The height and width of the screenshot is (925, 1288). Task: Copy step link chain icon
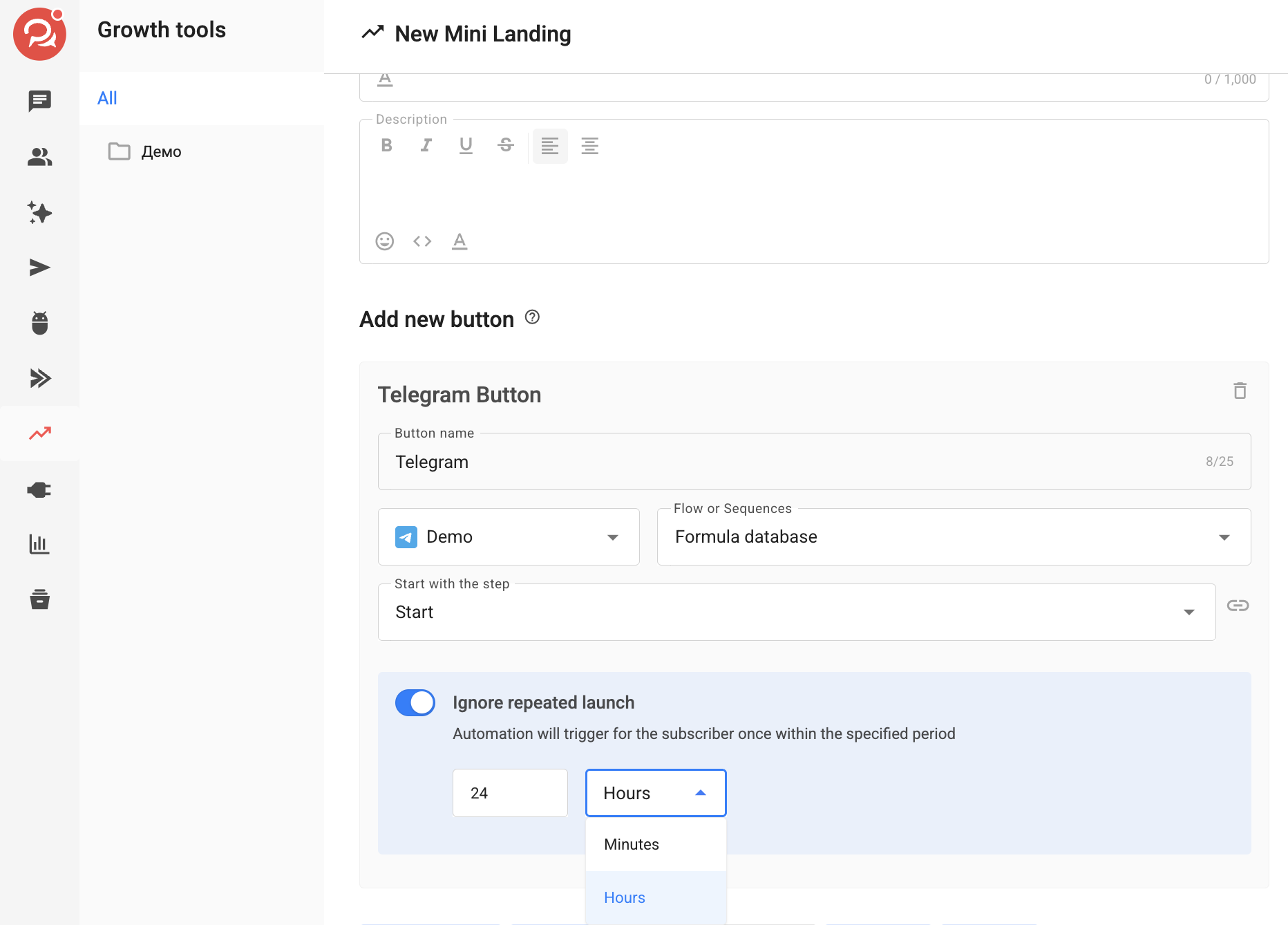click(x=1238, y=606)
